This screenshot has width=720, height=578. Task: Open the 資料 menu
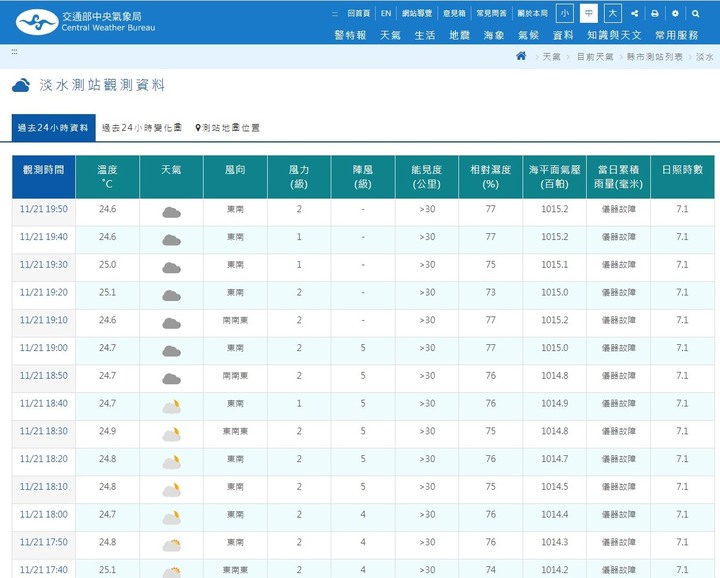pos(563,35)
